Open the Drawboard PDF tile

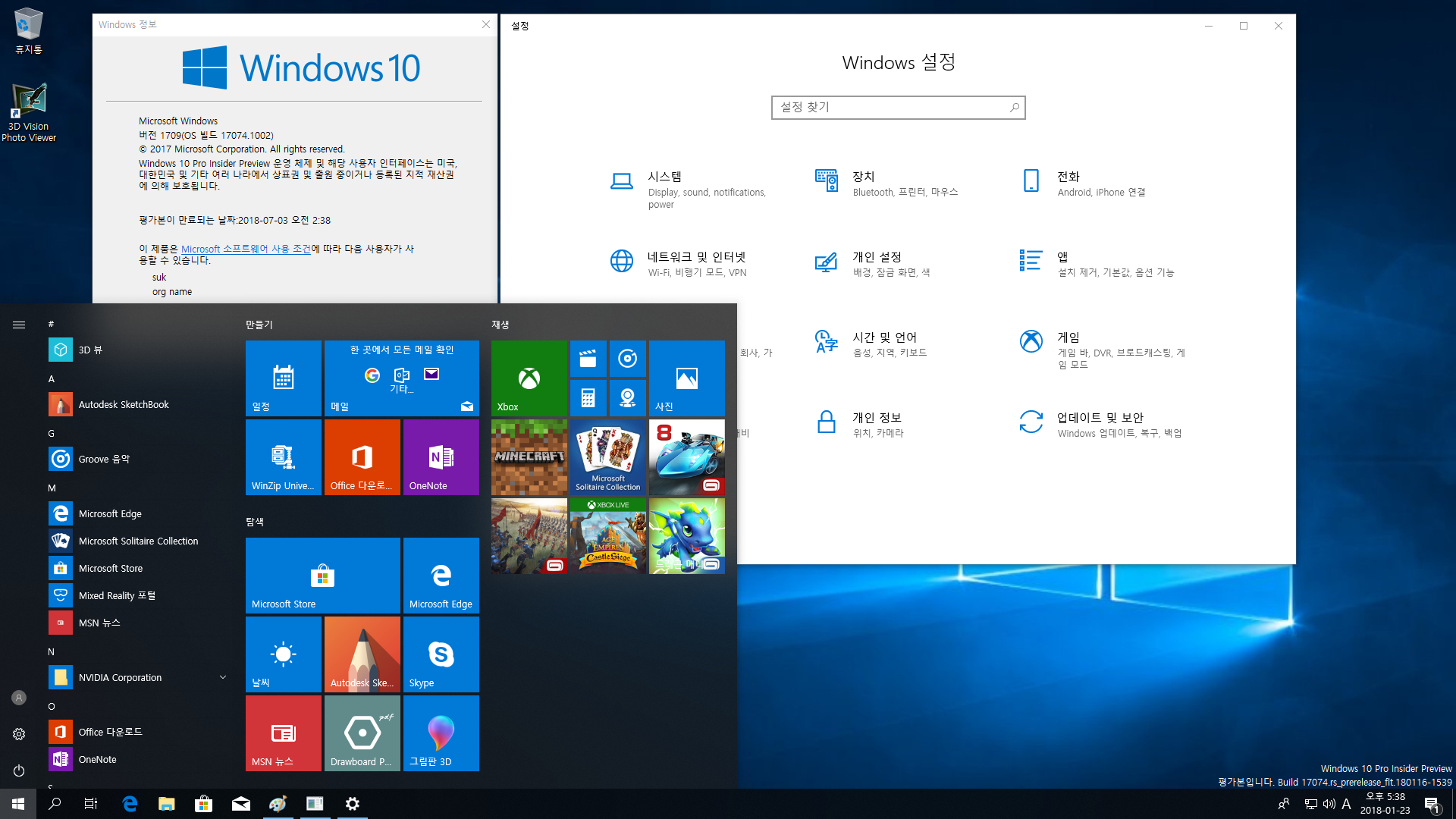point(362,733)
